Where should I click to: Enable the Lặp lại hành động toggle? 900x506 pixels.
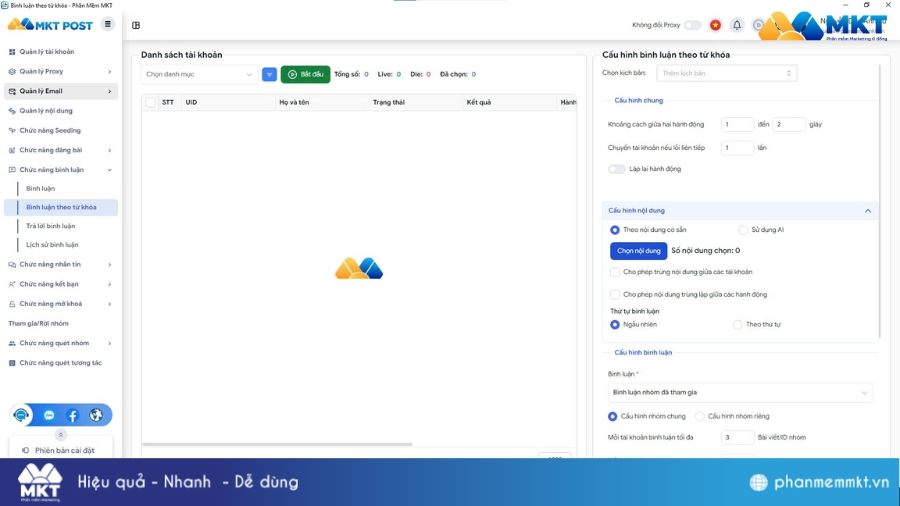pos(617,169)
